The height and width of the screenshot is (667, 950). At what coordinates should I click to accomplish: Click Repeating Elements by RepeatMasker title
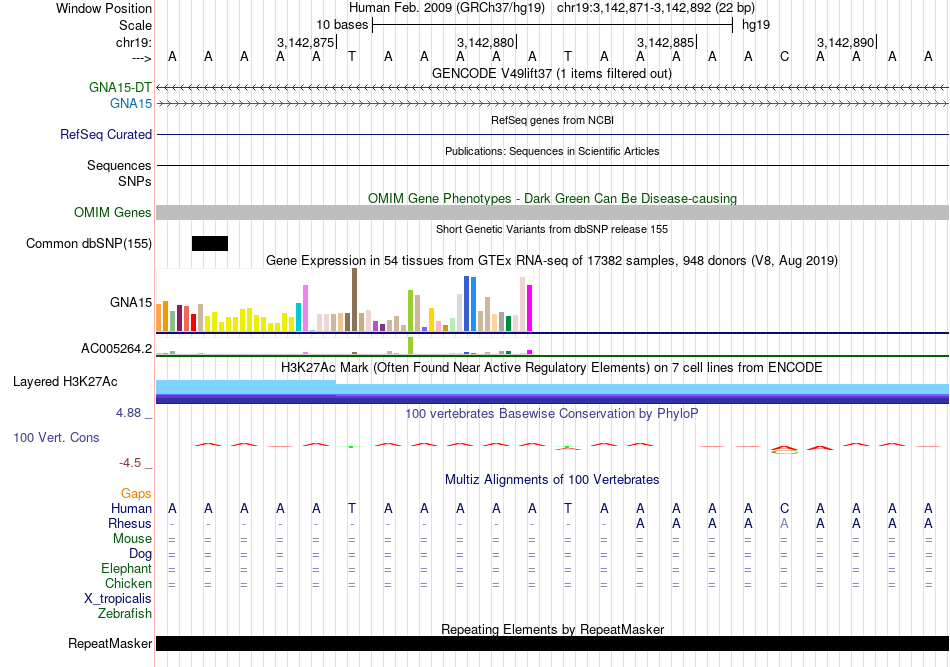(x=553, y=629)
